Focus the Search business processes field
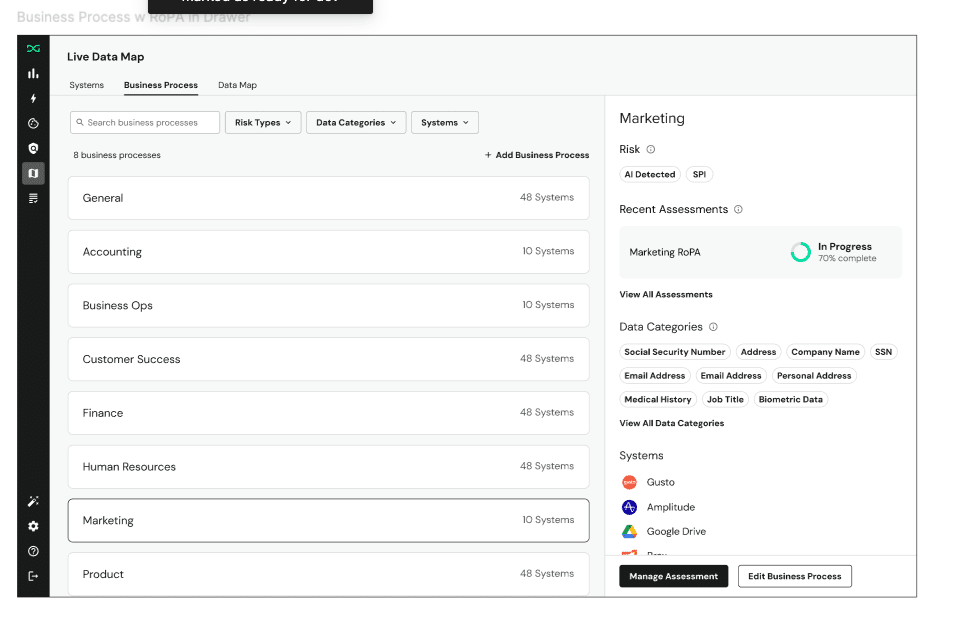The image size is (957, 619). 145,123
